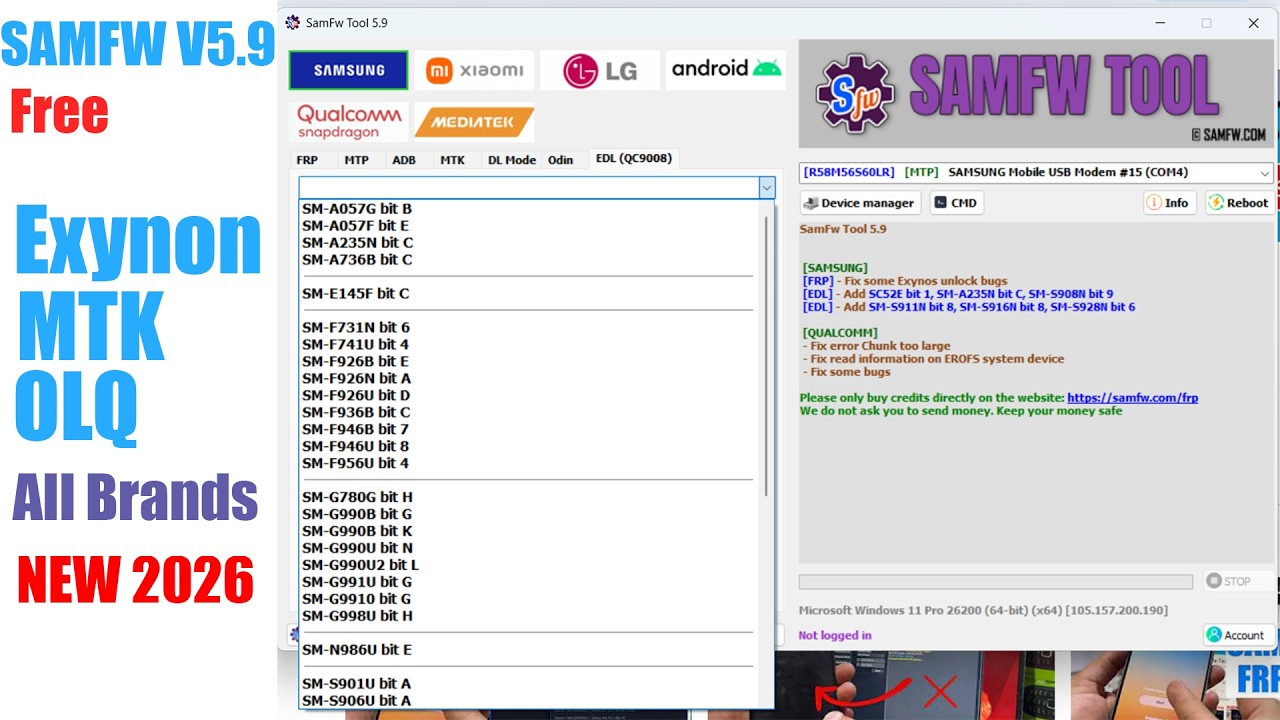Choose SM-F946B bit 7
Image resolution: width=1280 pixels, height=720 pixels.
tap(355, 430)
